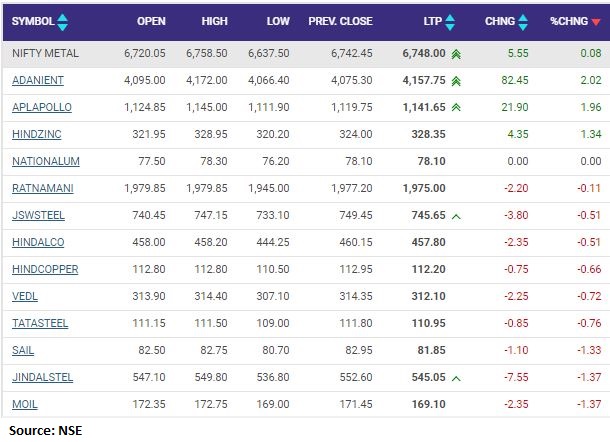Select NIFTY METAL LTP value 6,748.00
The width and height of the screenshot is (610, 442).
tap(424, 53)
